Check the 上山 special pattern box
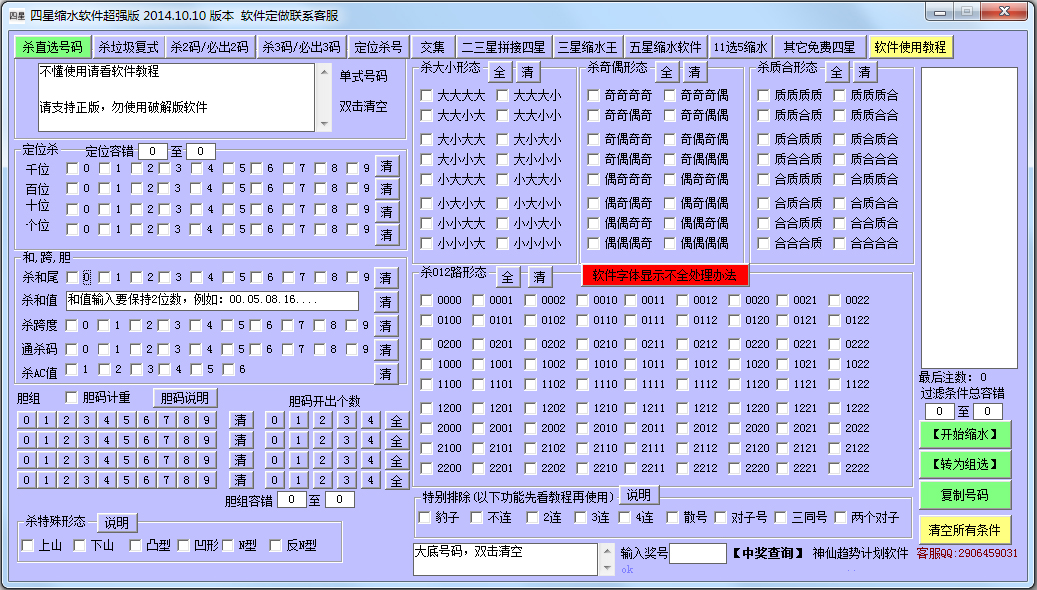 click(27, 545)
